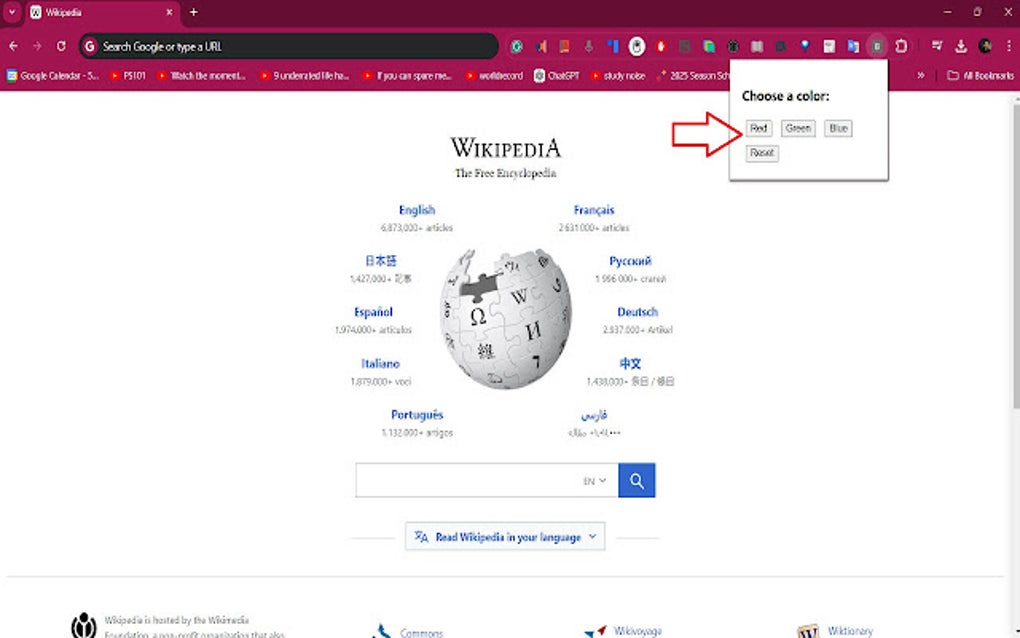Open the ChatGPT bookmark
The image size is (1020, 638).
click(557, 75)
